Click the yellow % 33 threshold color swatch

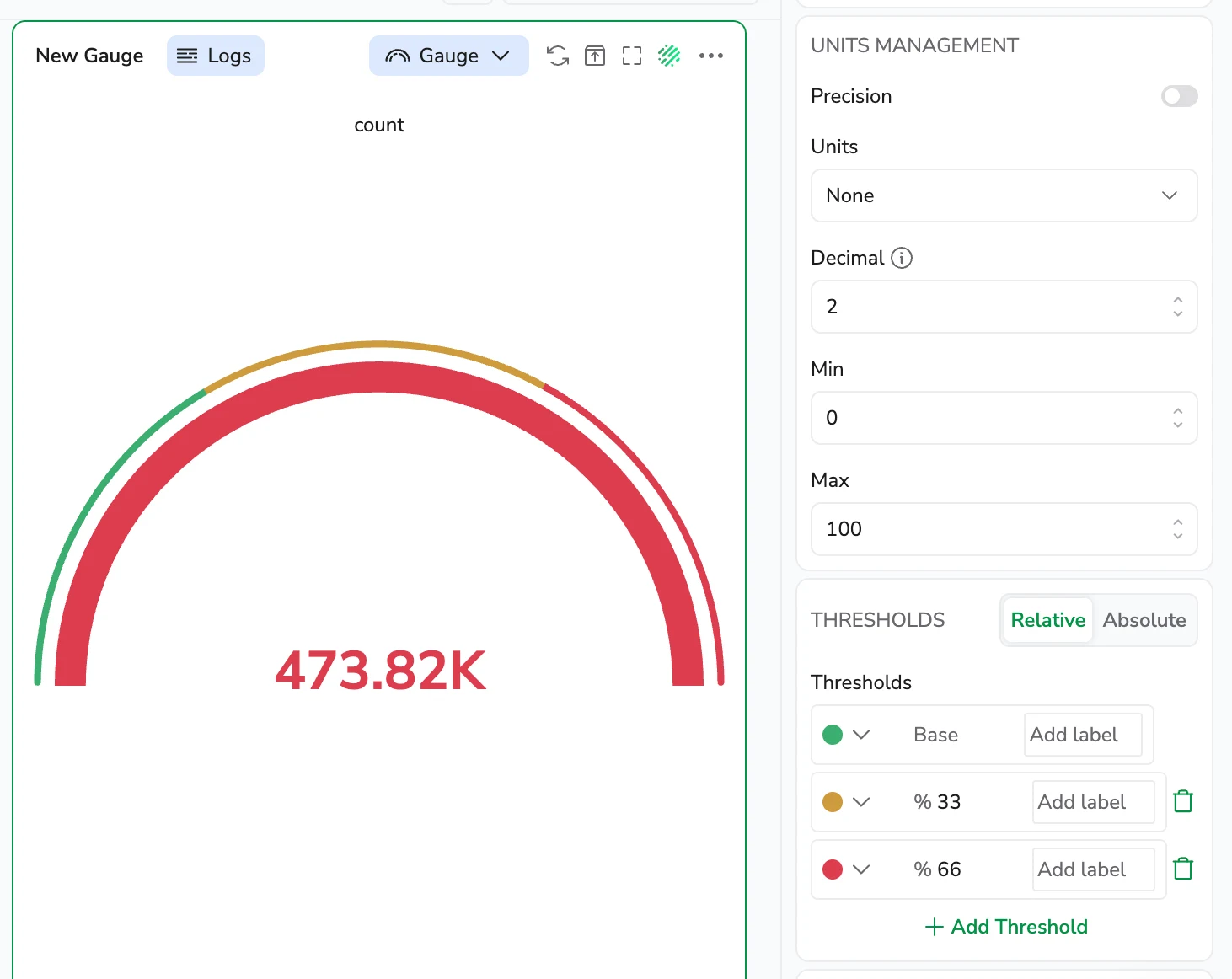pos(833,802)
